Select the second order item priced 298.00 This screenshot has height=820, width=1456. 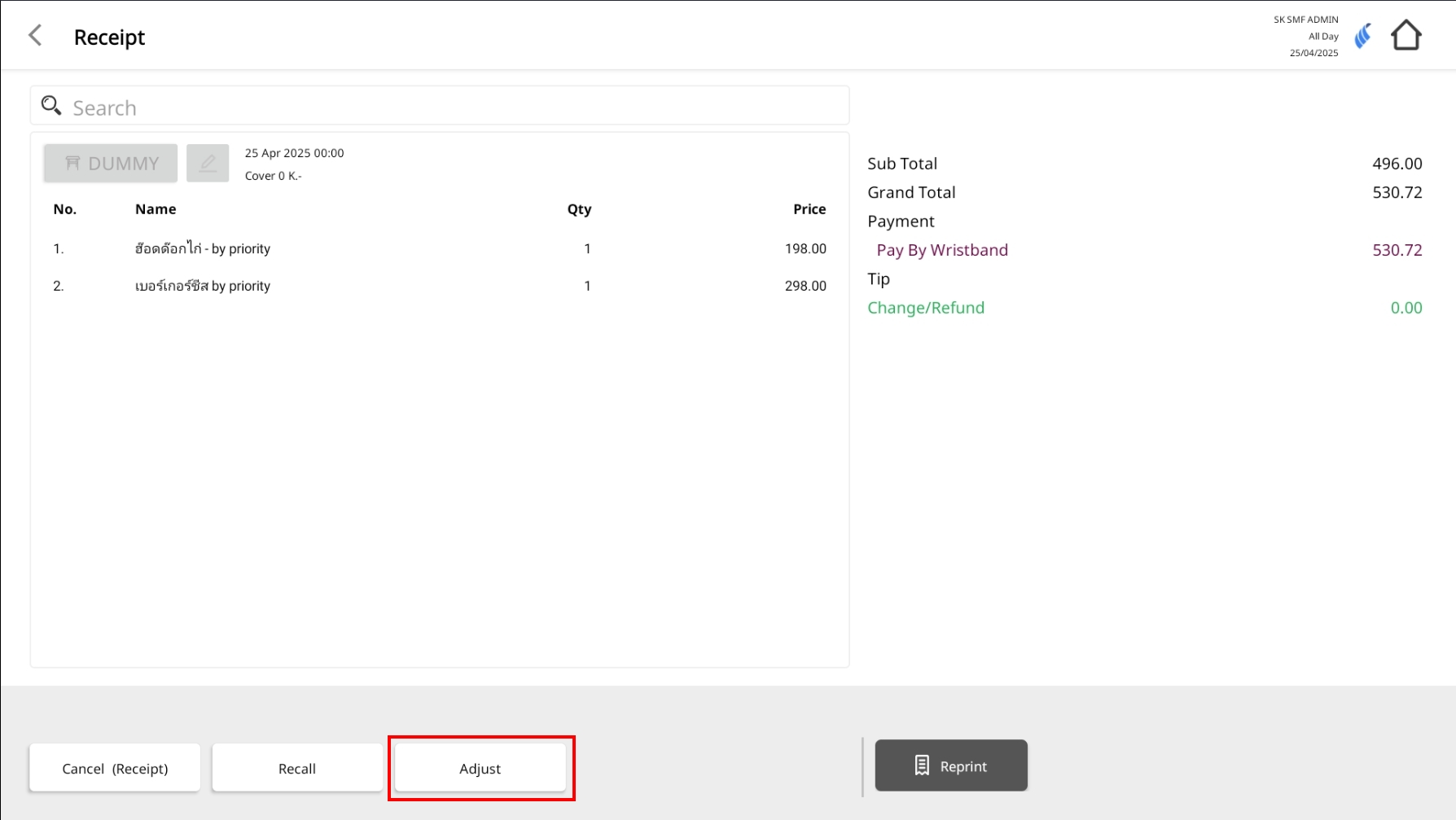click(x=440, y=286)
